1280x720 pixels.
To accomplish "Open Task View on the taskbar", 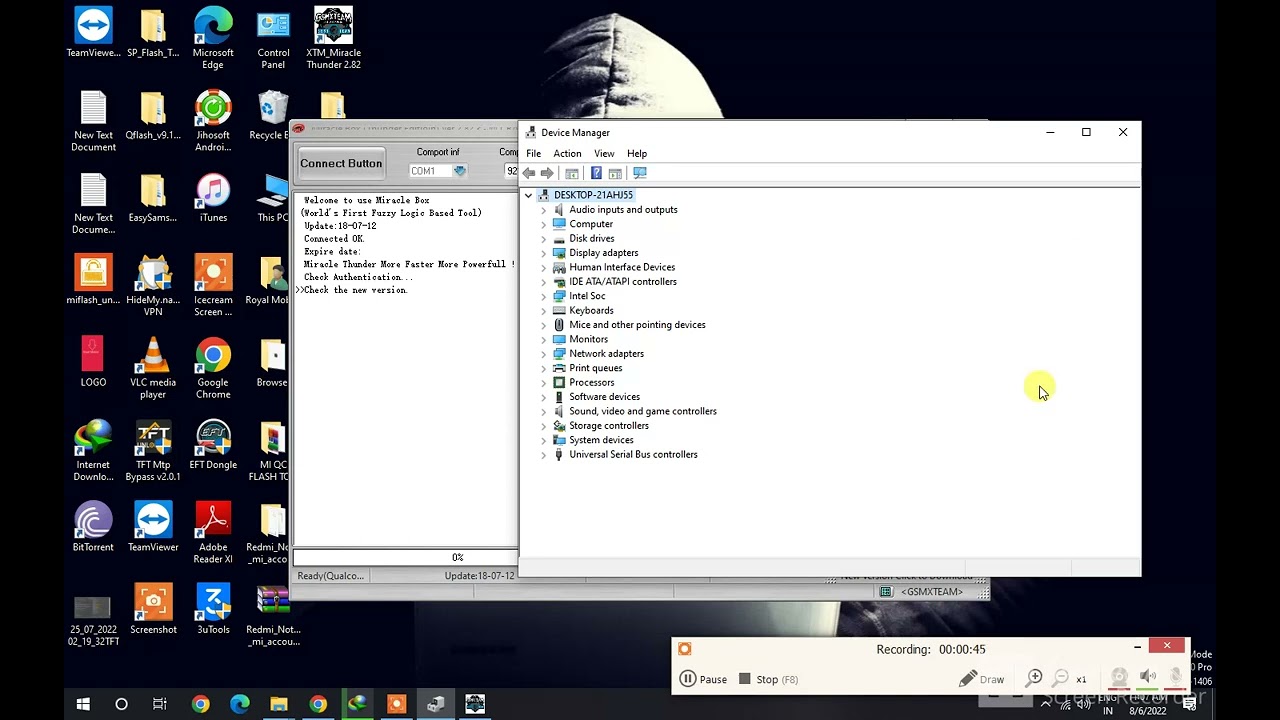I will tap(160, 705).
